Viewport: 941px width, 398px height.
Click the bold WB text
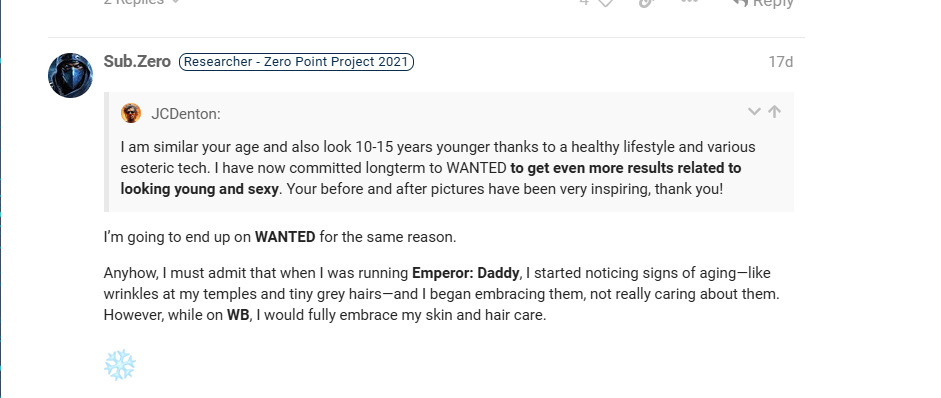point(238,315)
